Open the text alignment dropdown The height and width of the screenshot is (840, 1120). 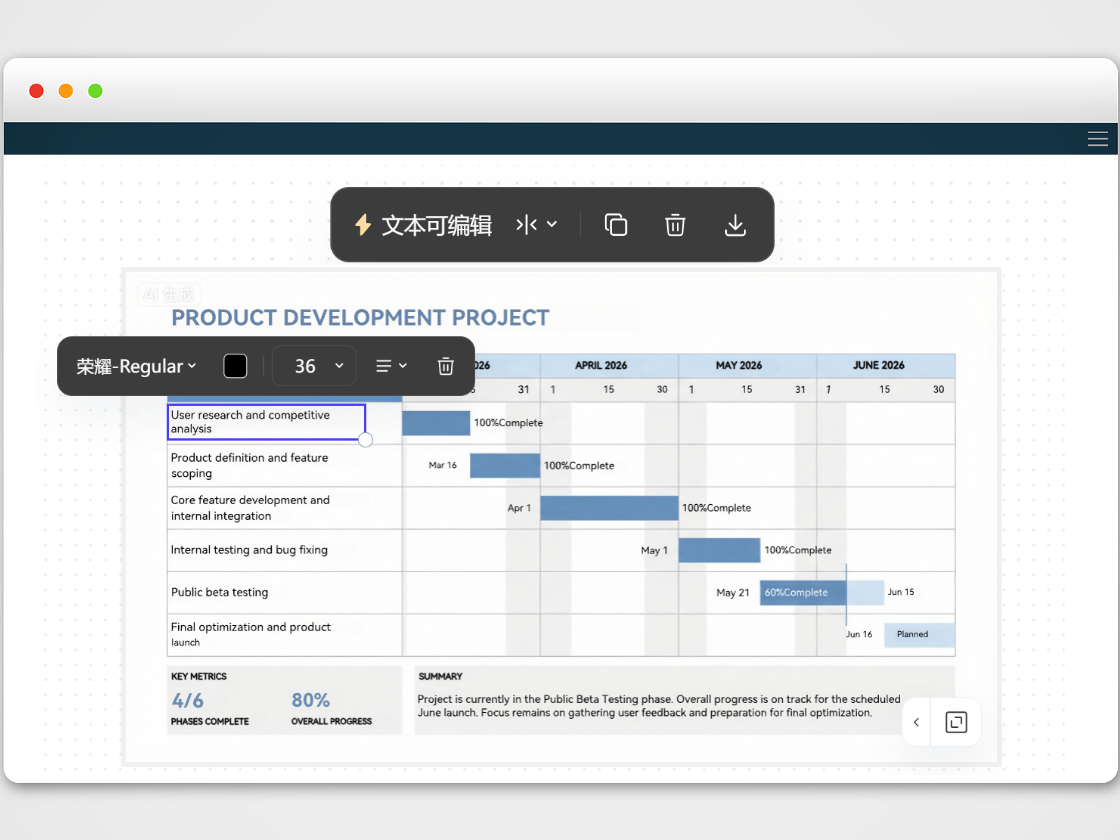point(391,366)
